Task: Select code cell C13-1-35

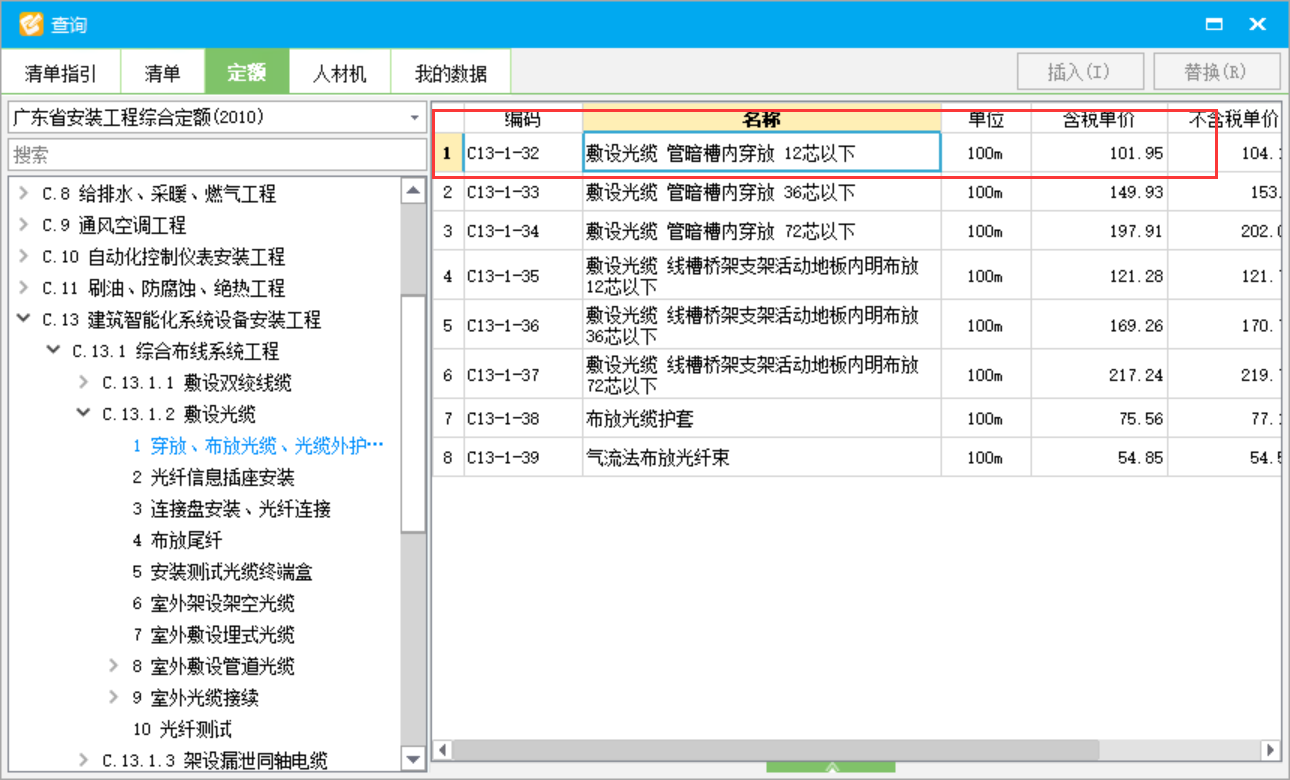Action: pyautogui.click(x=522, y=276)
